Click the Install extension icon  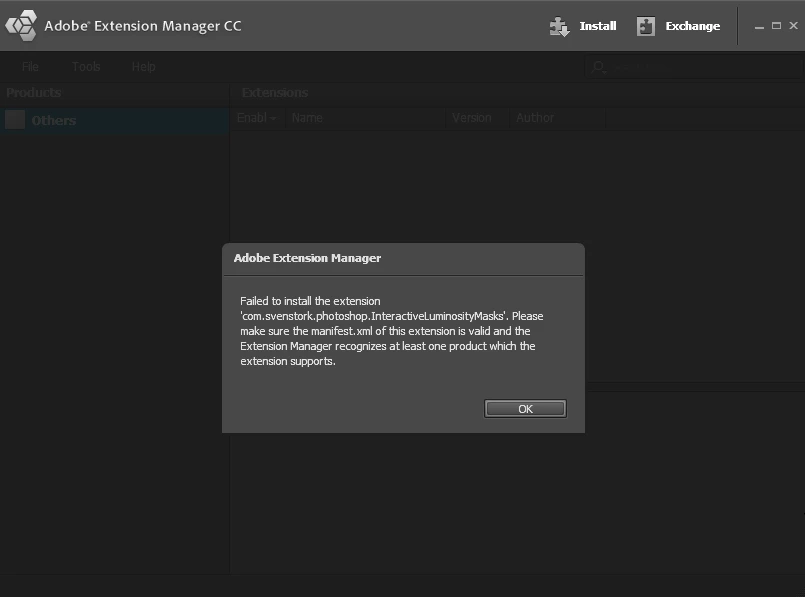559,26
